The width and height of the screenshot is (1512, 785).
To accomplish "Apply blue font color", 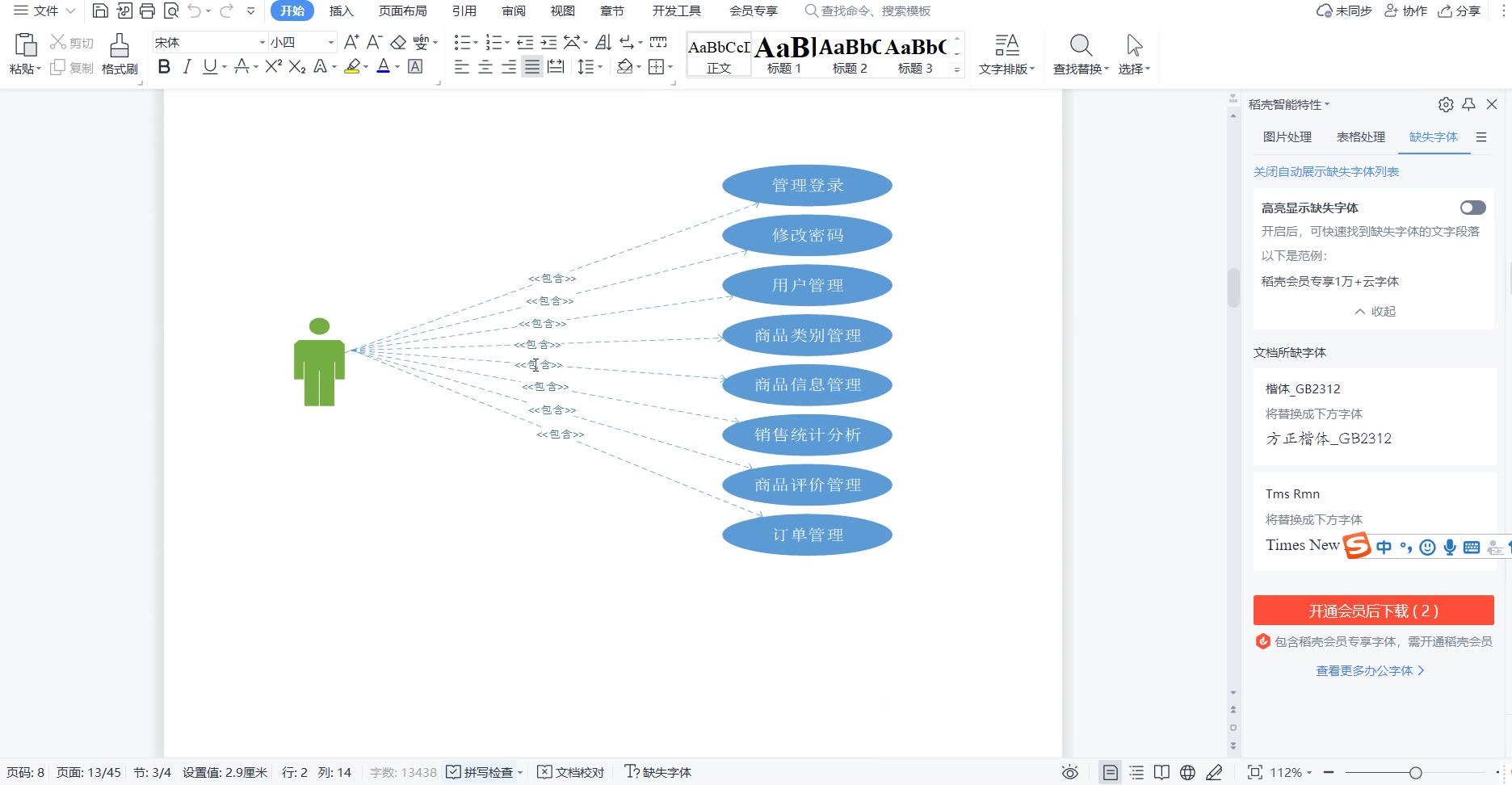I will point(384,66).
